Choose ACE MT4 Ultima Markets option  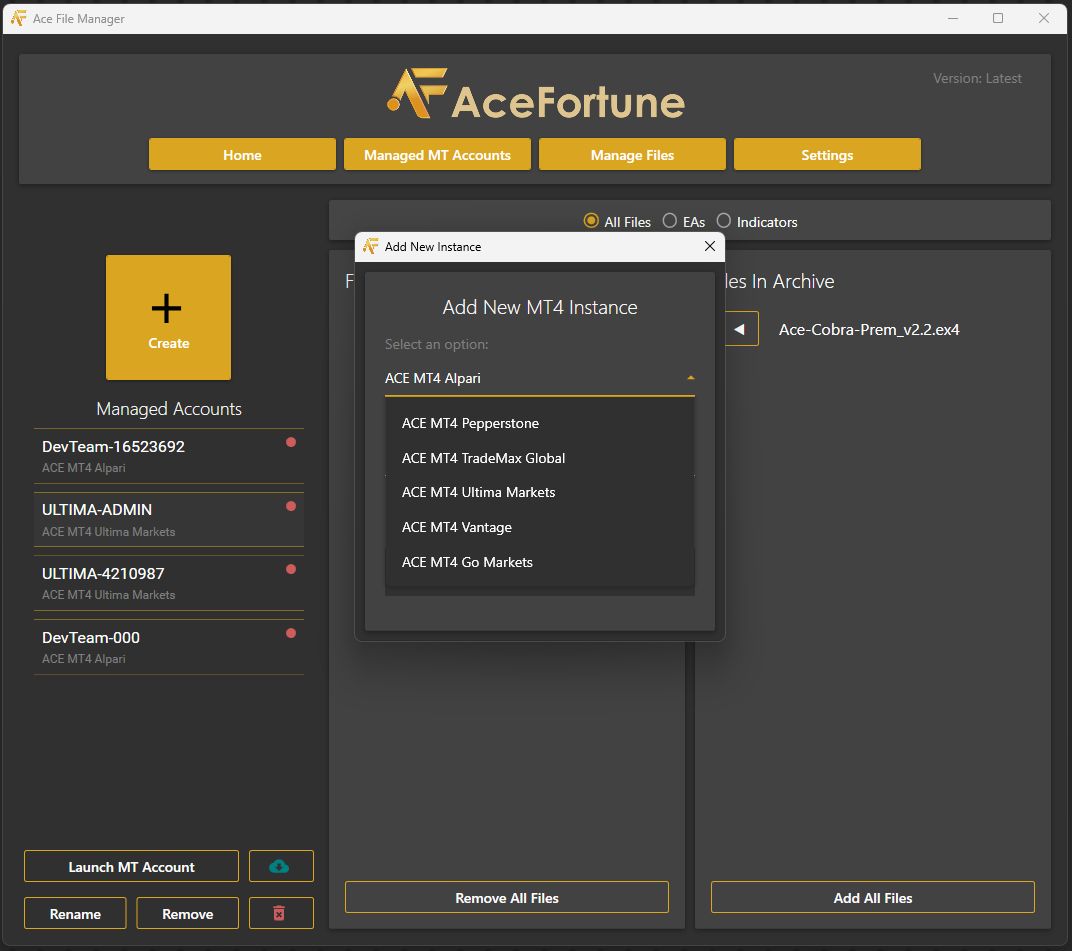539,492
